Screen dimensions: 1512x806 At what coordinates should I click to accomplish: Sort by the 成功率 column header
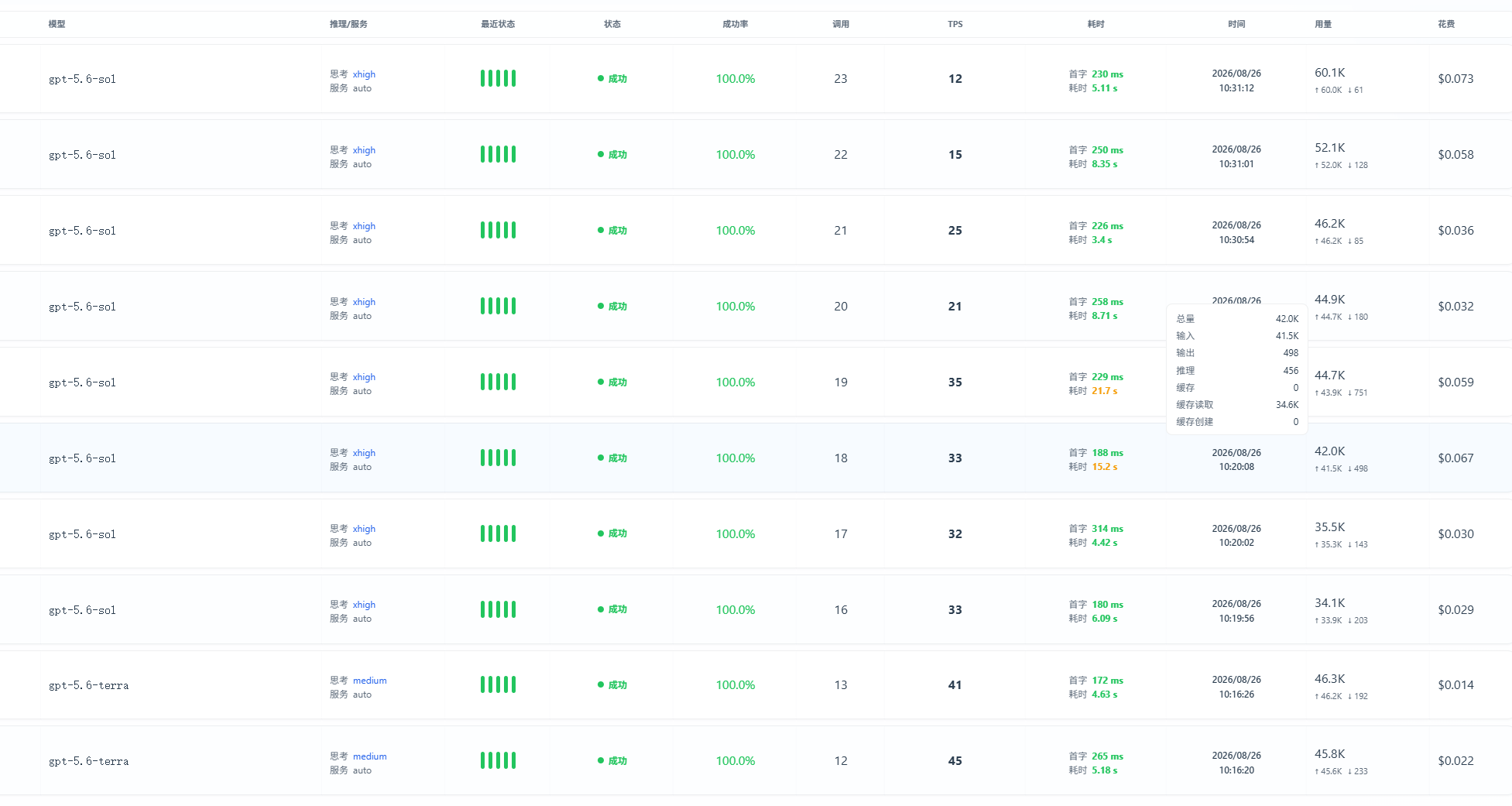pos(735,24)
